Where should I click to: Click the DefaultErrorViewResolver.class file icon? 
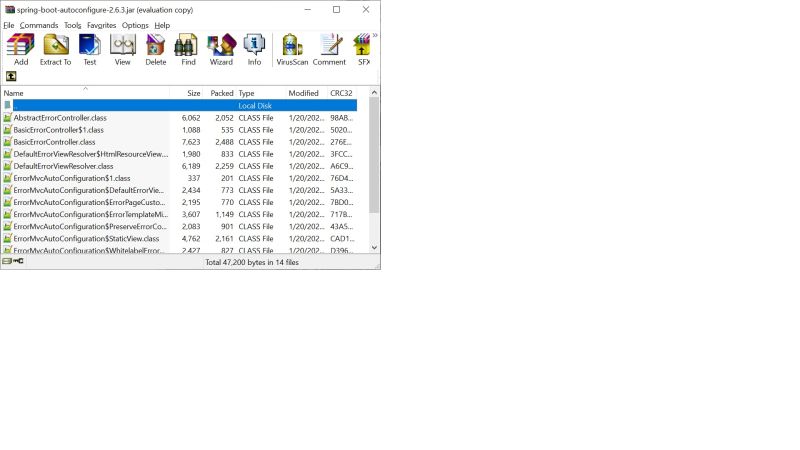pyautogui.click(x=7, y=166)
